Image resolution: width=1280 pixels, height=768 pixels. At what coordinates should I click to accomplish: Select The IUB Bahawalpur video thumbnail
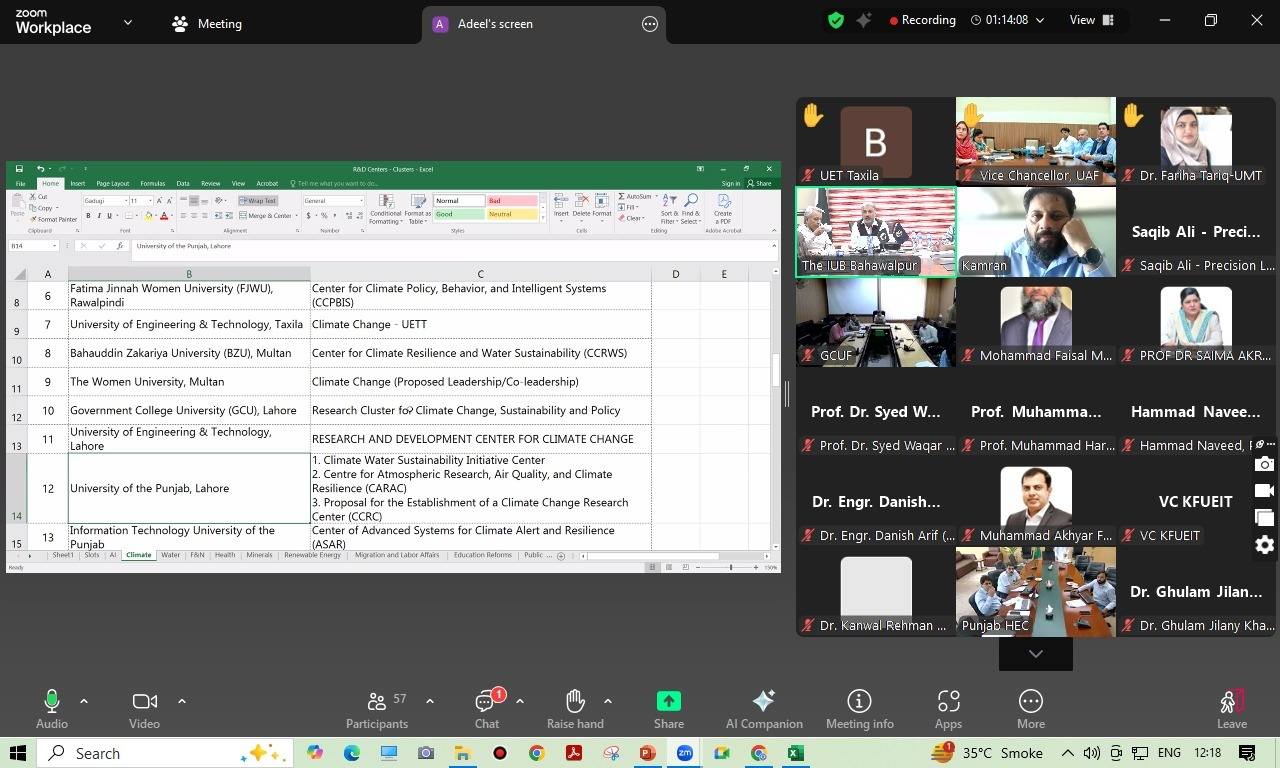(875, 232)
